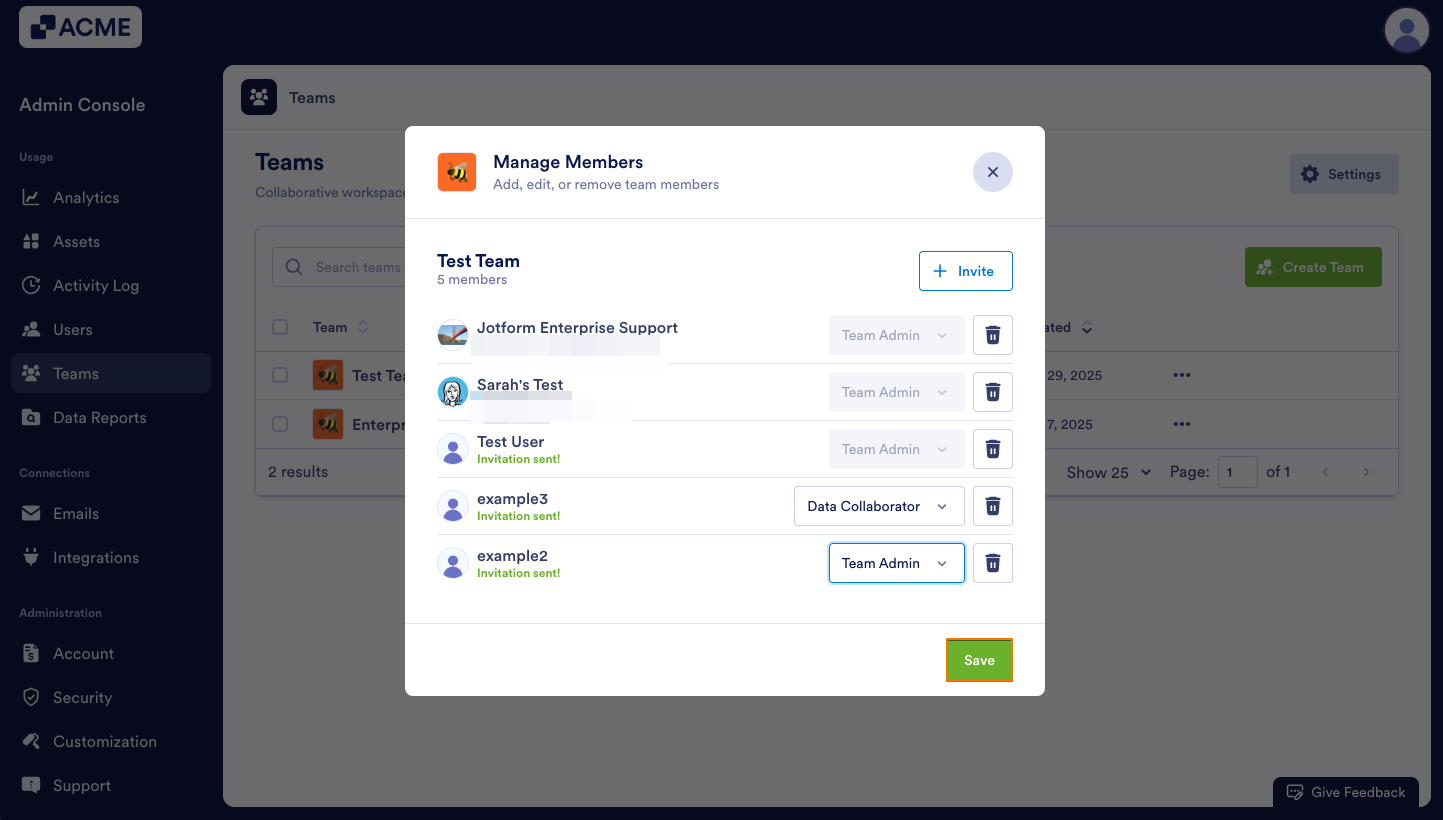Image resolution: width=1443 pixels, height=820 pixels.
Task: Toggle the select-all teams checkbox
Action: 280,327
